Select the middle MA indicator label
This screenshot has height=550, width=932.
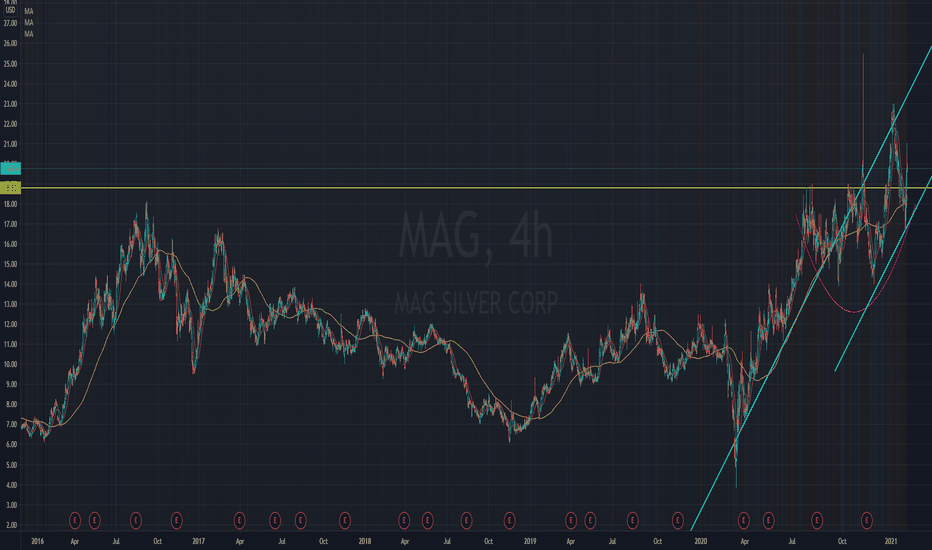[29, 23]
